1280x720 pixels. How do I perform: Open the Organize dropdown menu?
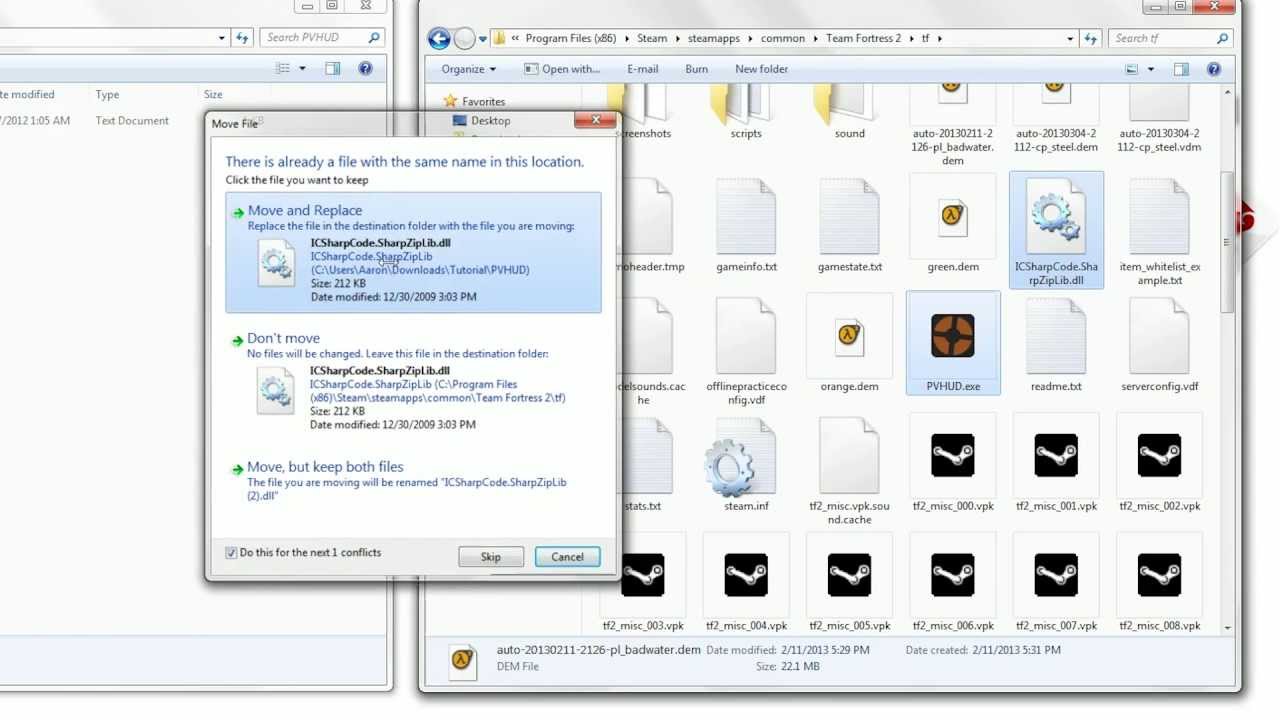pyautogui.click(x=468, y=69)
